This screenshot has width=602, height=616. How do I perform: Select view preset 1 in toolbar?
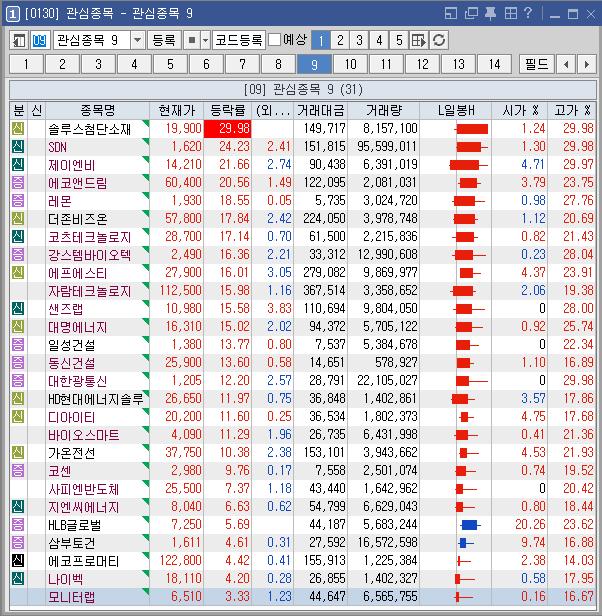[x=321, y=40]
